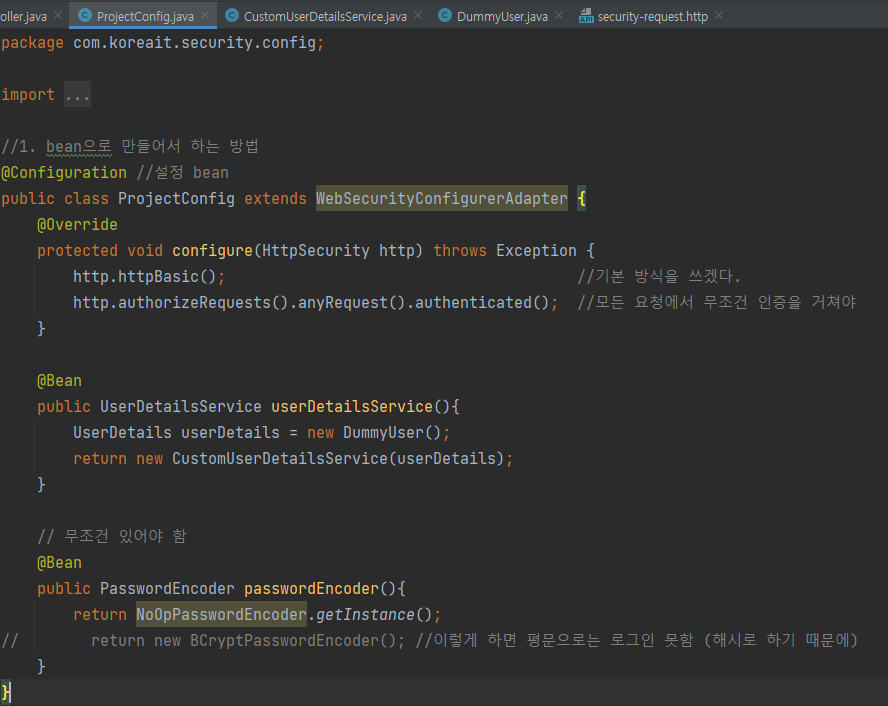Click the highlighted NoOpPasswordEncoder identifier
This screenshot has height=706, width=888.
(221, 614)
